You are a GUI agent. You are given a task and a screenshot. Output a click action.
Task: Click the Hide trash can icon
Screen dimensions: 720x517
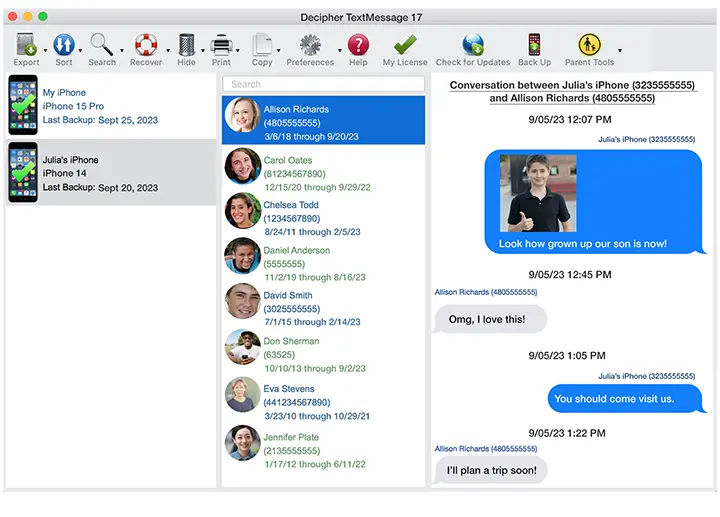point(187,45)
